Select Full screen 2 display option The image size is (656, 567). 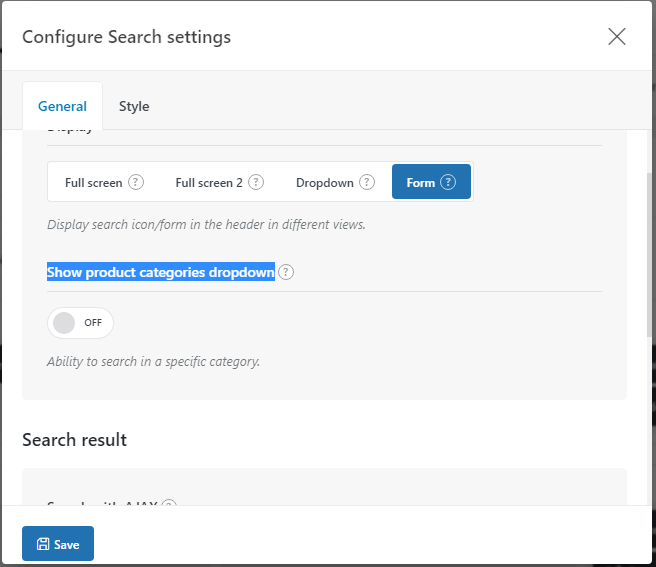click(219, 182)
